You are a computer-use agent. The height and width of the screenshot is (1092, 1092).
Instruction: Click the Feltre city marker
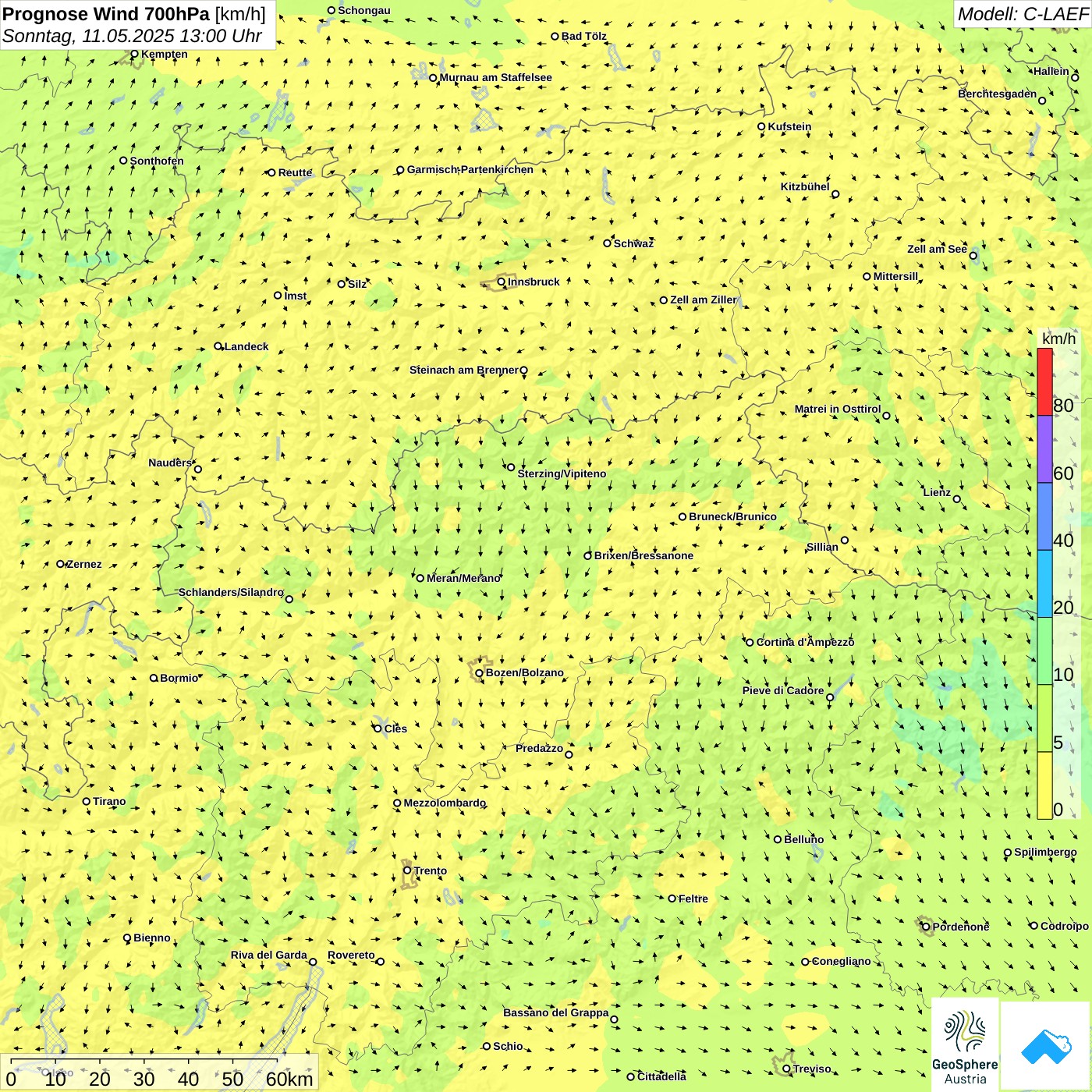tap(672, 899)
